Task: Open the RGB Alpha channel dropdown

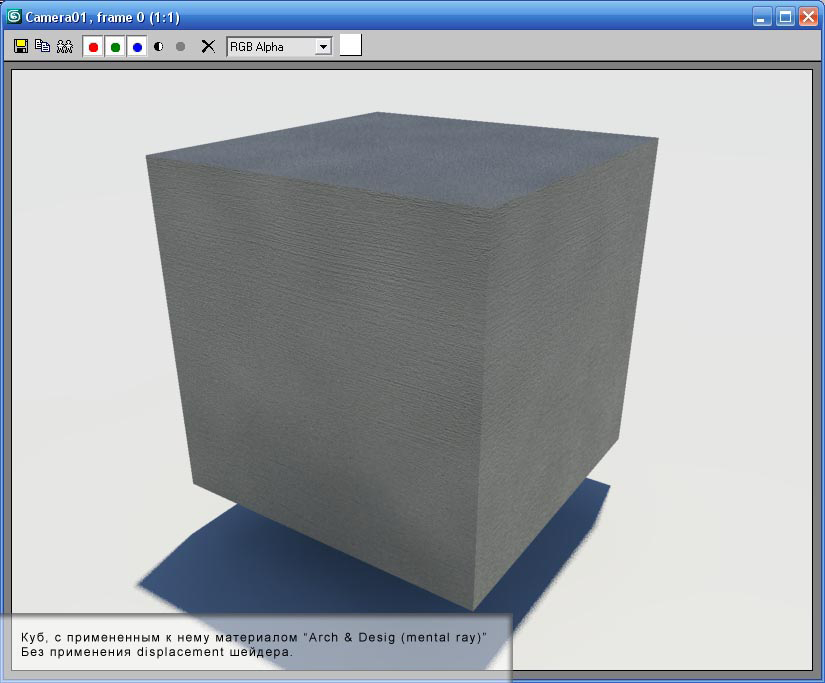Action: point(322,46)
